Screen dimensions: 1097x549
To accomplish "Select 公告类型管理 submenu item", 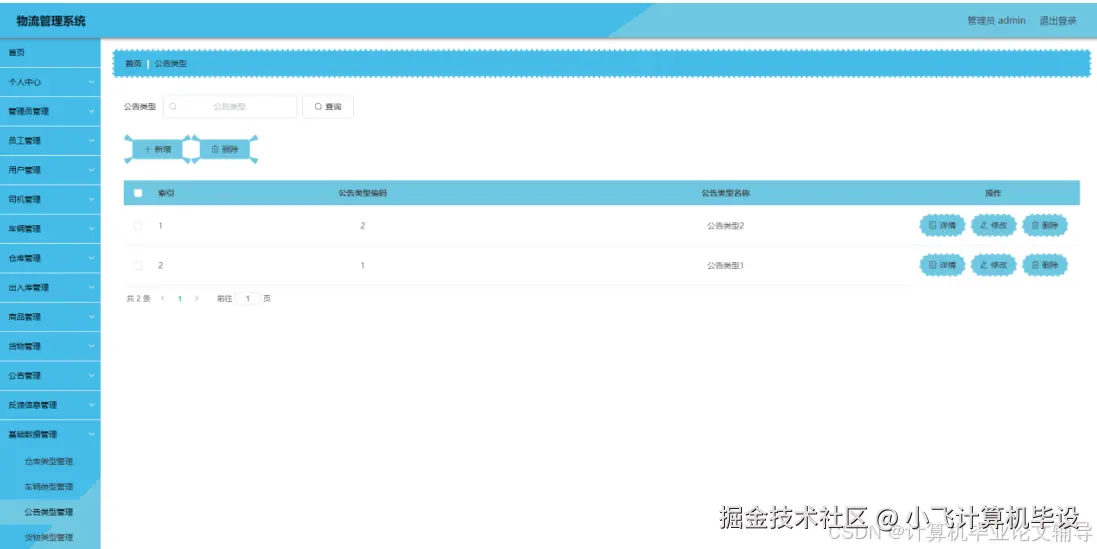I will 50,512.
